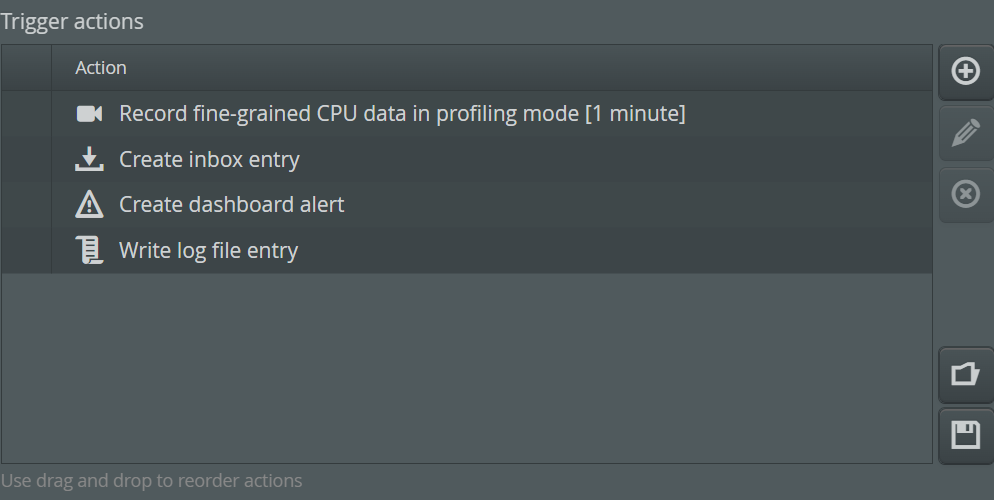Click the add trigger action plus button
This screenshot has height=500, width=994.
pos(965,71)
